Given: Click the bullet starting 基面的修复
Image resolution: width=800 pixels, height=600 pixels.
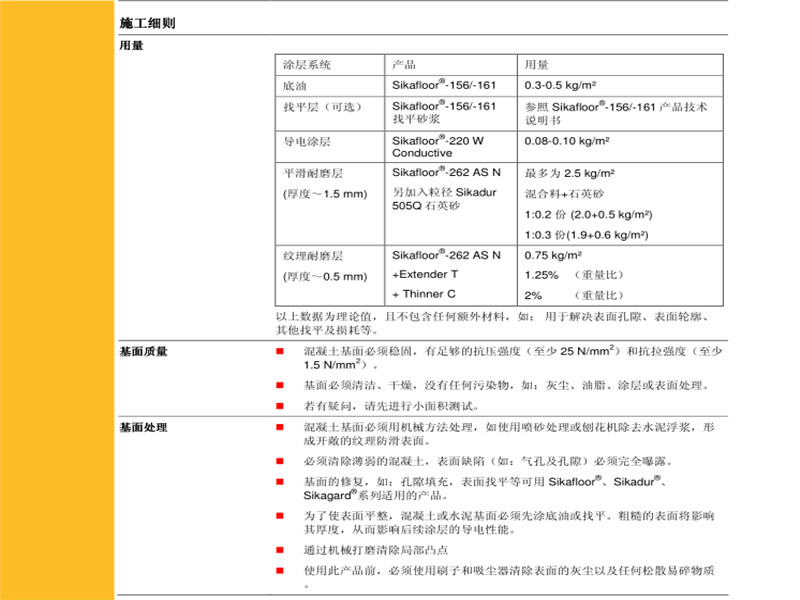Looking at the screenshot, I should point(485,488).
